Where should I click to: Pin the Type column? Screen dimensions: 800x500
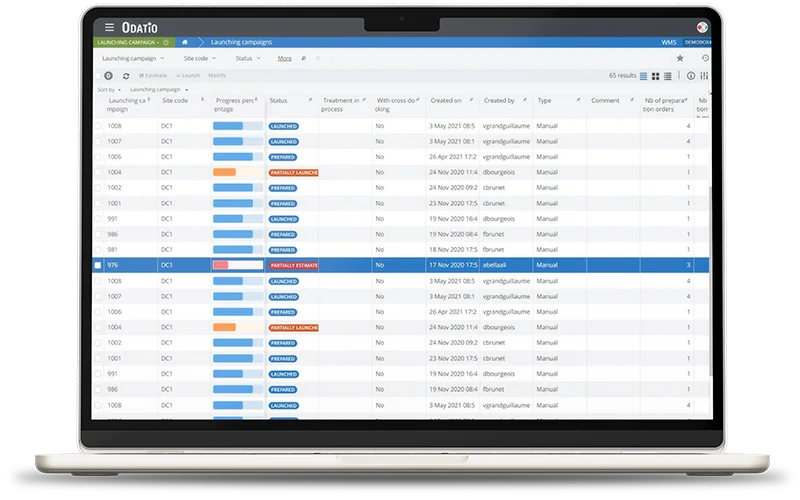pyautogui.click(x=578, y=100)
